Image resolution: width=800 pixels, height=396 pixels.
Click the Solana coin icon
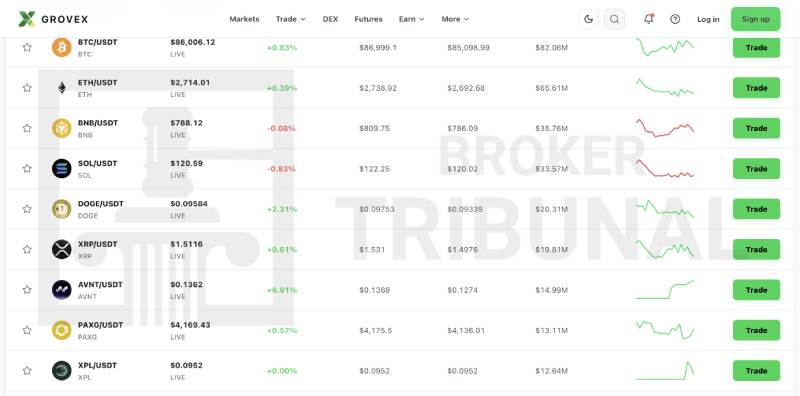click(x=62, y=168)
